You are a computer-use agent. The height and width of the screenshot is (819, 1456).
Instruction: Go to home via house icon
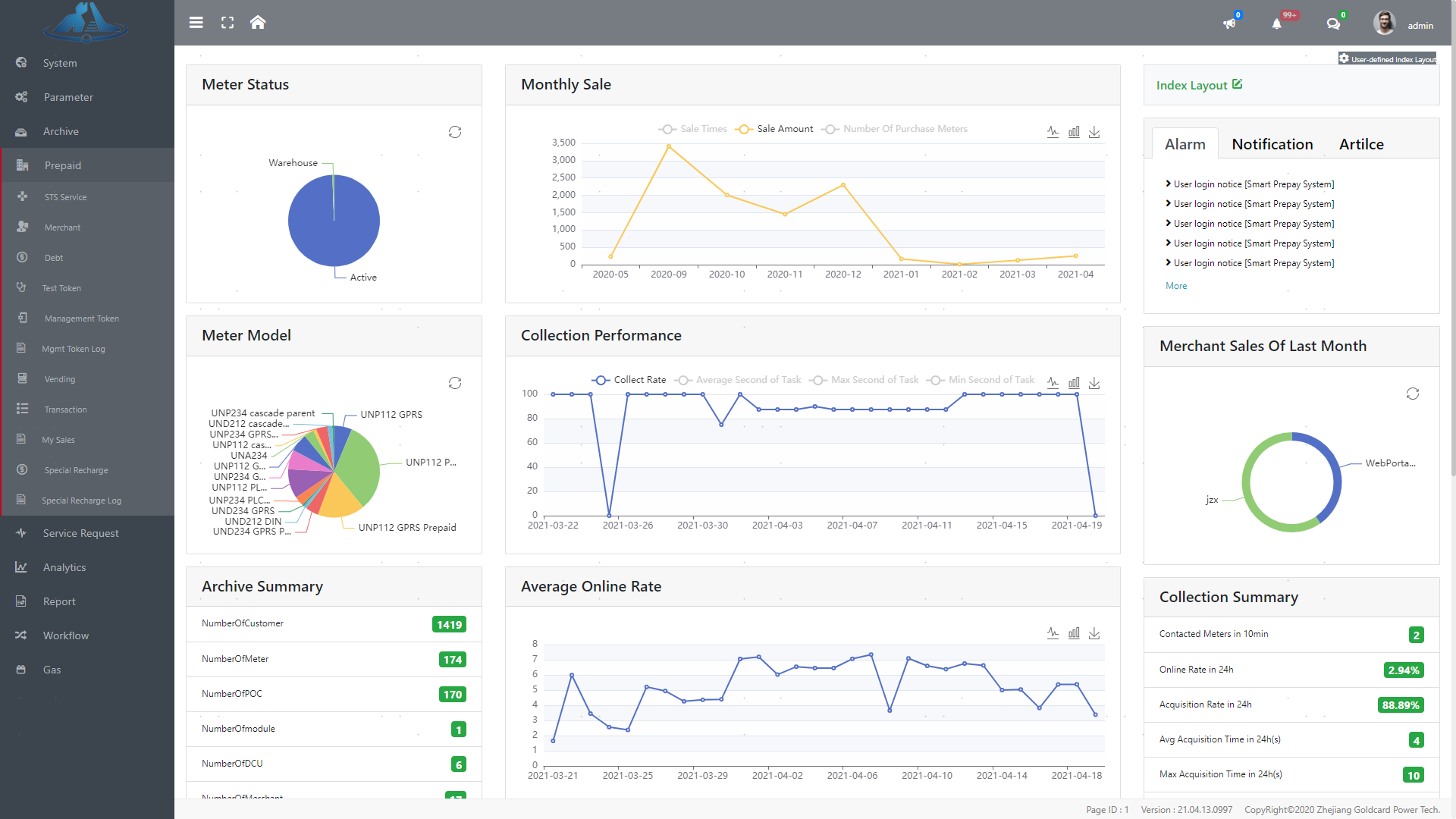click(x=258, y=23)
